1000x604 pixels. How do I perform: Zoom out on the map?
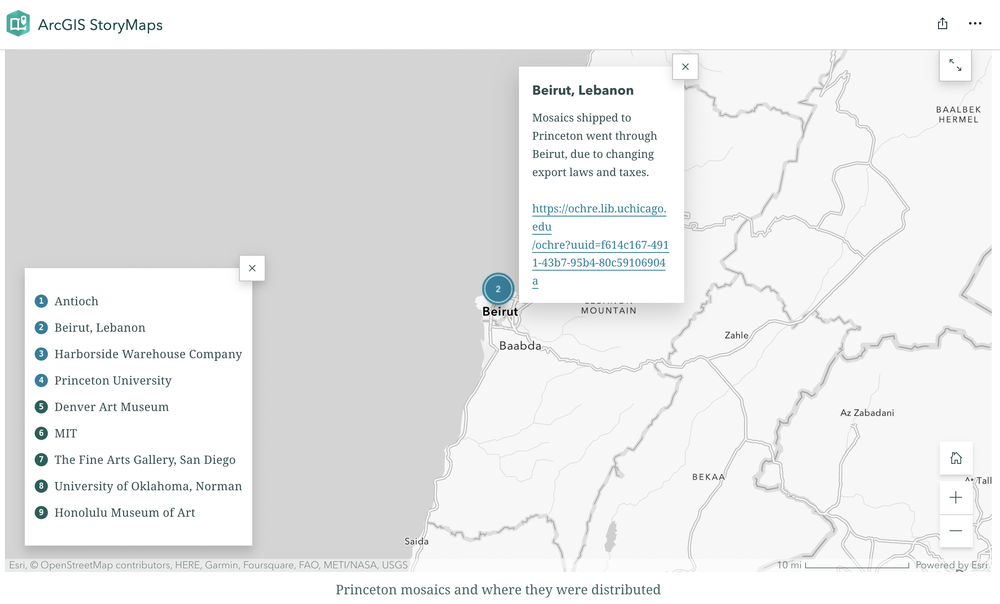[956, 531]
